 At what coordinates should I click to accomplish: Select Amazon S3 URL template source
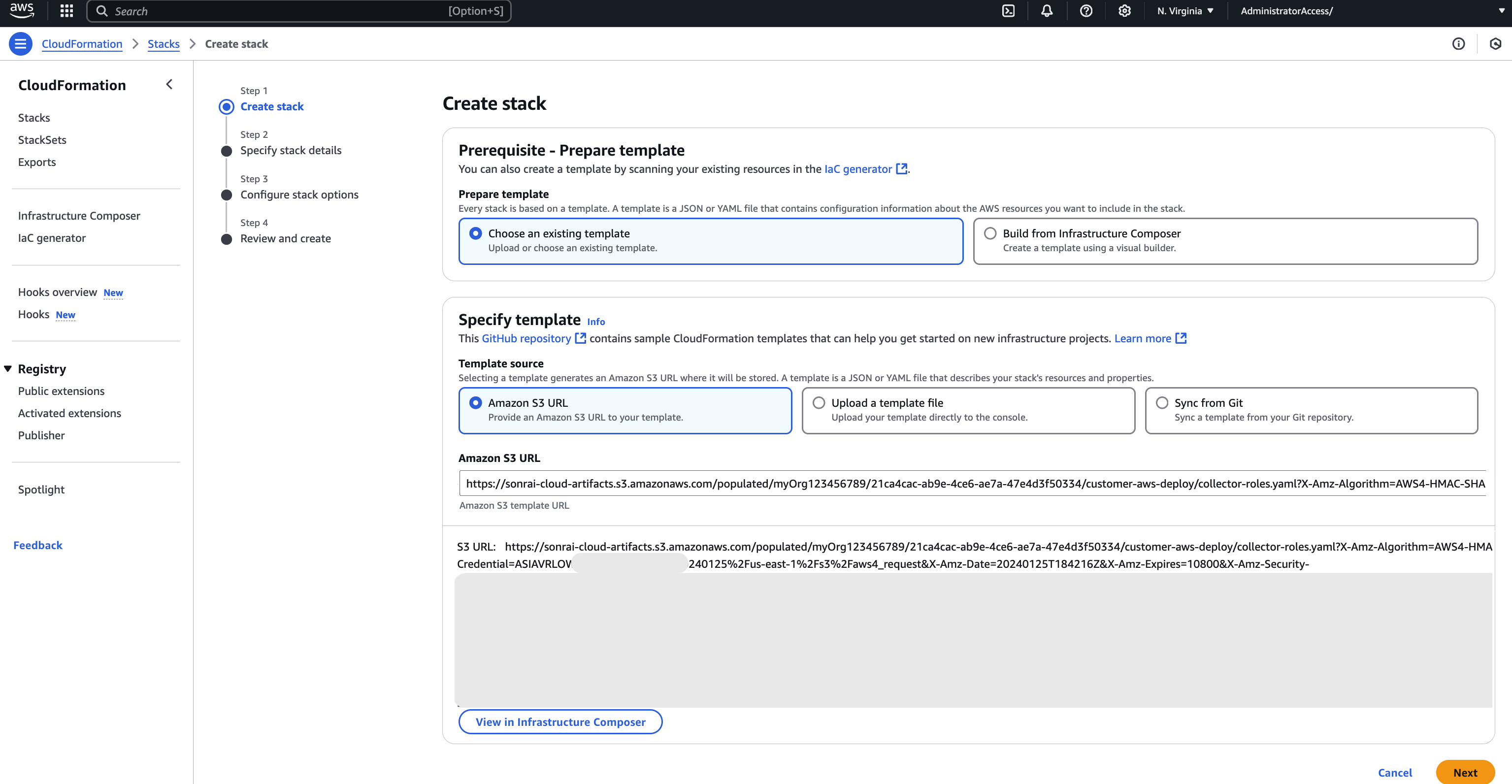(625, 410)
